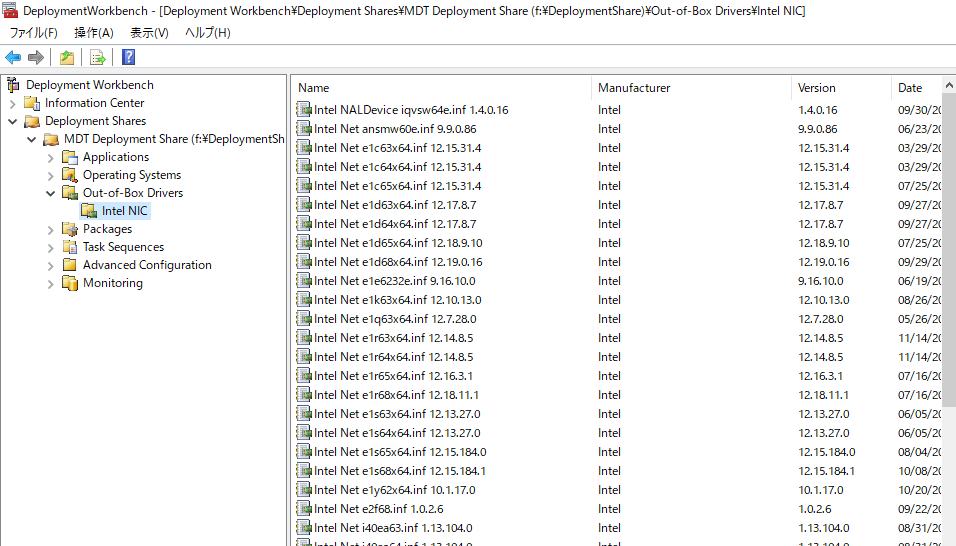Select Intel Net e1d68x64.inf 12.19.0.16 row

(618, 261)
